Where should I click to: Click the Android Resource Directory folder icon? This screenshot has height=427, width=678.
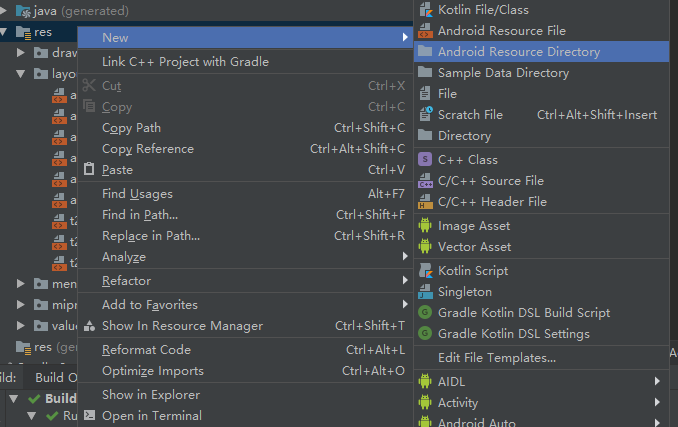tap(425, 51)
